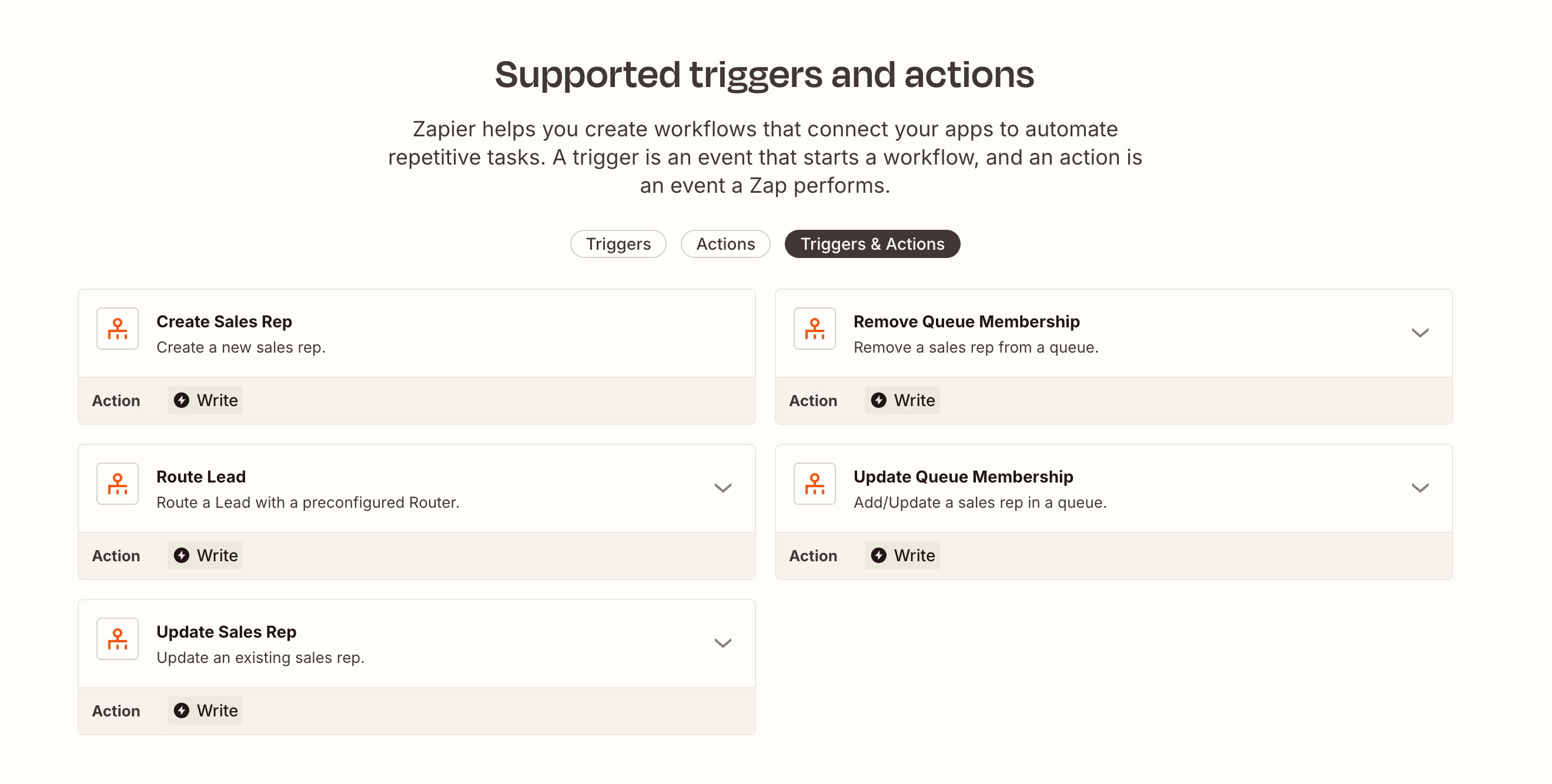Screen dimensions: 1552x784
Task: Expand the Route Lead card details
Action: [723, 488]
